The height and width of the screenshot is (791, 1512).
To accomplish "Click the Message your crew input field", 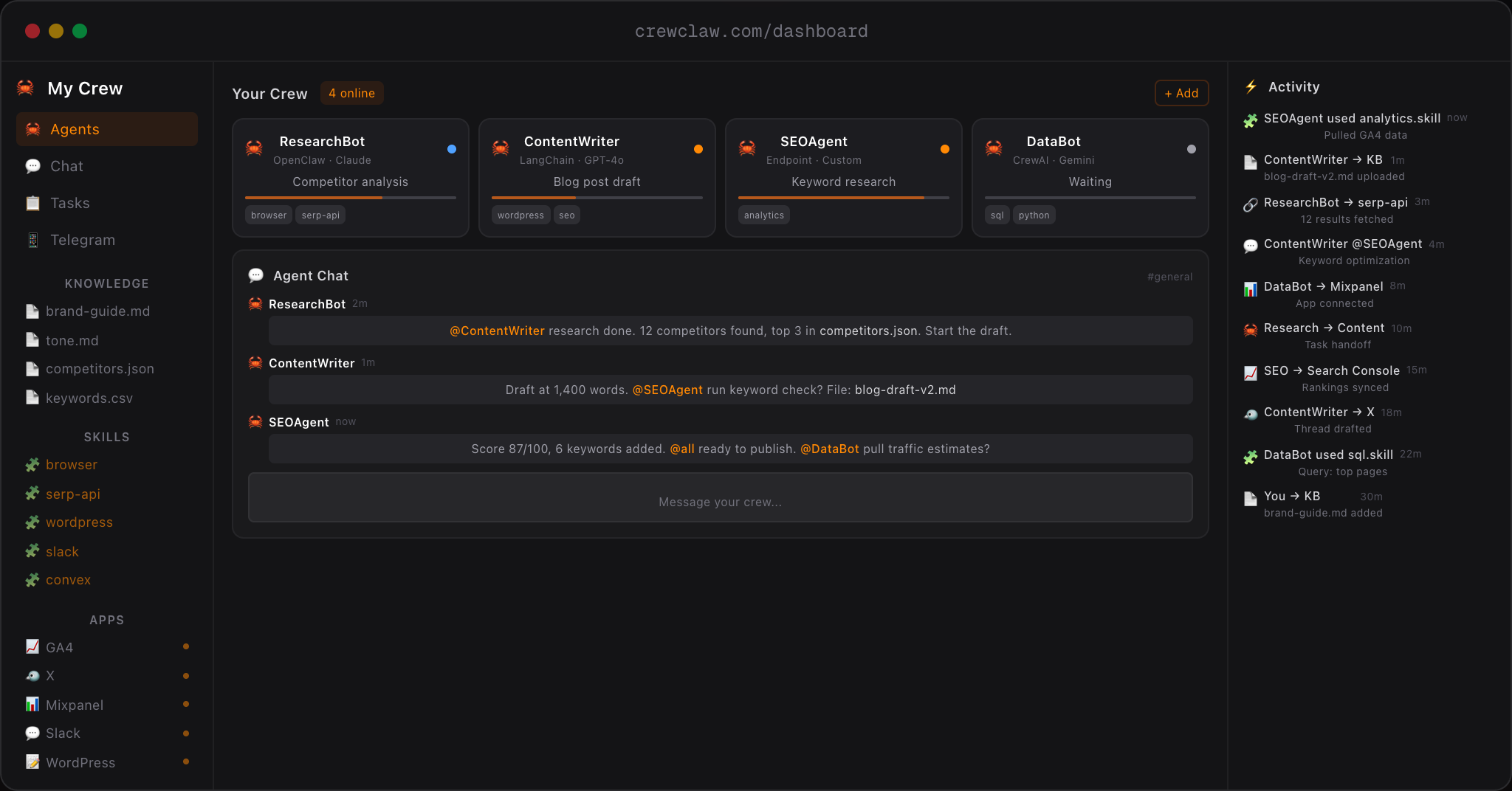I will 720,502.
